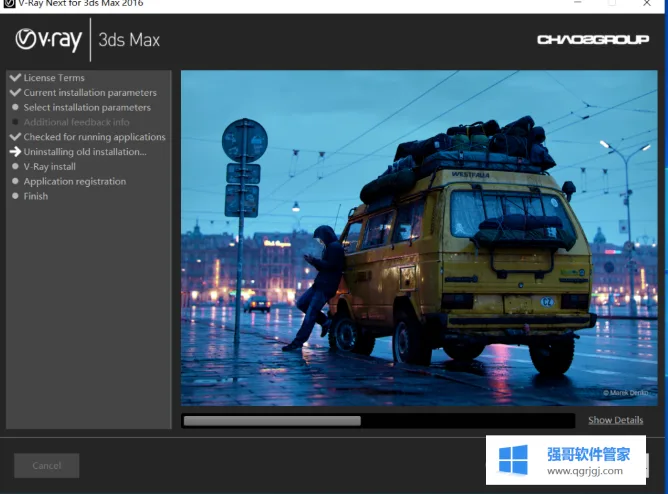Select the Select installation parameters step
The height and width of the screenshot is (494, 668).
pos(87,107)
